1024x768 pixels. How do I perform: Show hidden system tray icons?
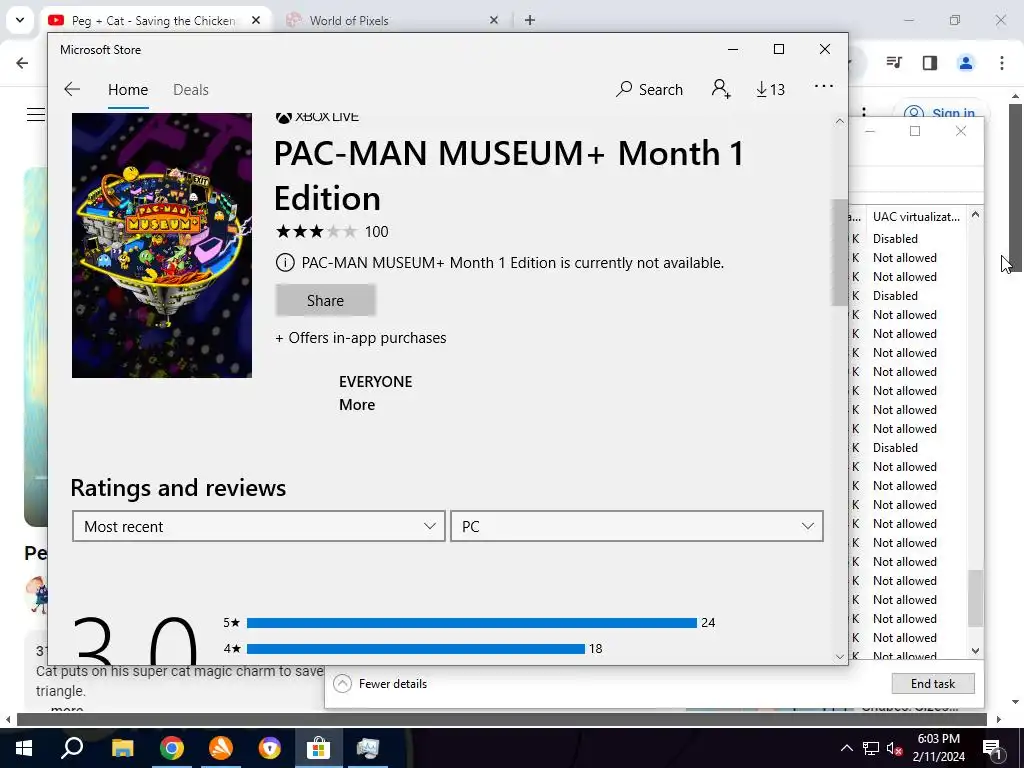tap(846, 748)
